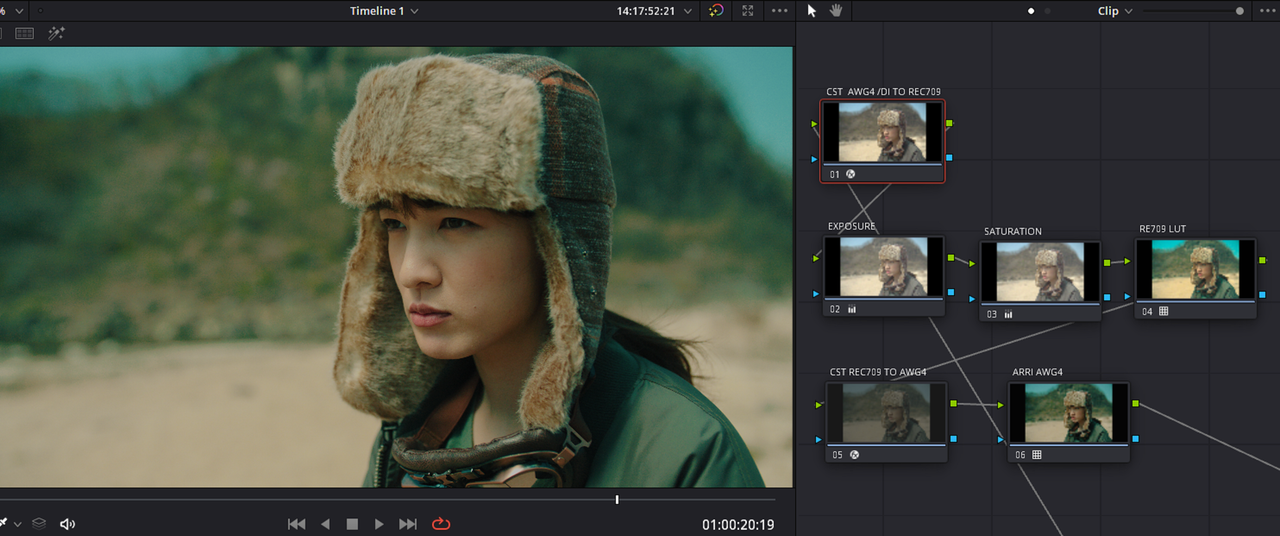Image resolution: width=1280 pixels, height=536 pixels.
Task: Click the bars icon on node 03
Action: tap(1008, 314)
